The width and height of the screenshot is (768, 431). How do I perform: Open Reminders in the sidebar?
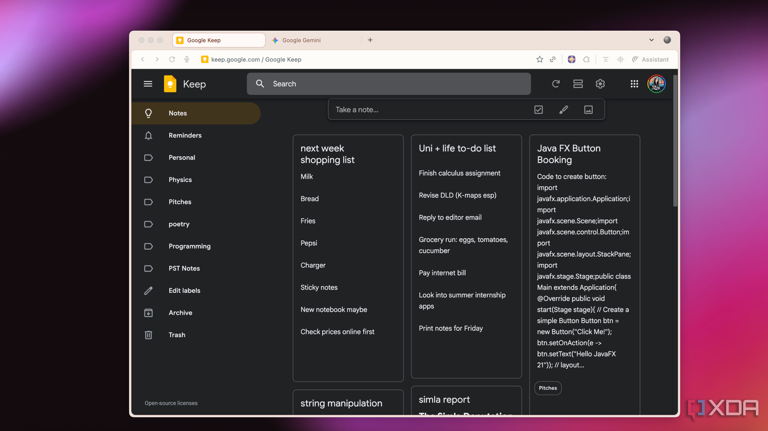click(x=196, y=136)
